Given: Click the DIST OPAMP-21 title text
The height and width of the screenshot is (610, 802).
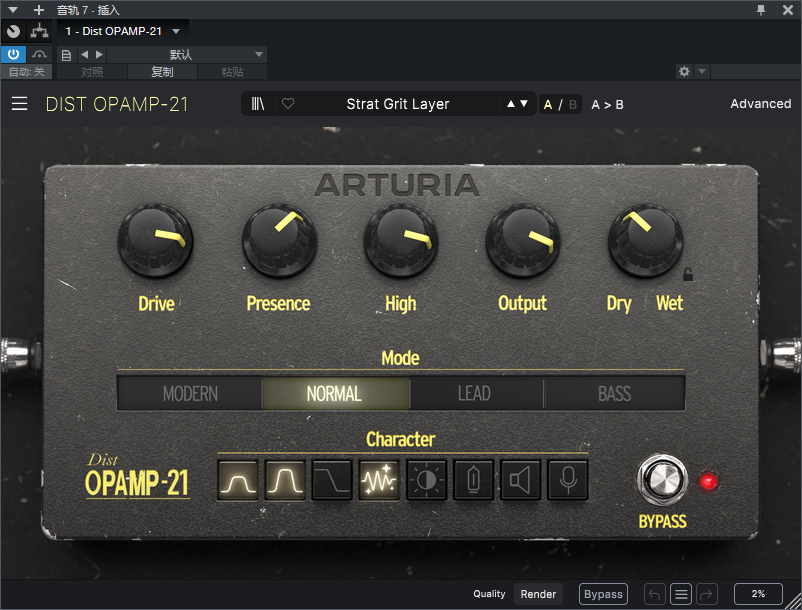Looking at the screenshot, I should (117, 104).
